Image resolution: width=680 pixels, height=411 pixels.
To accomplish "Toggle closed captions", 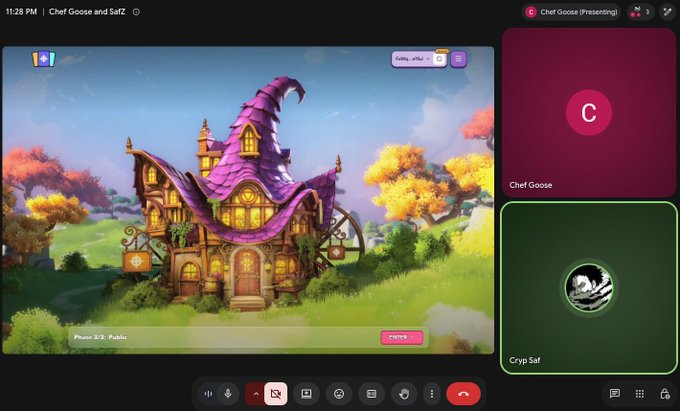I will [372, 394].
